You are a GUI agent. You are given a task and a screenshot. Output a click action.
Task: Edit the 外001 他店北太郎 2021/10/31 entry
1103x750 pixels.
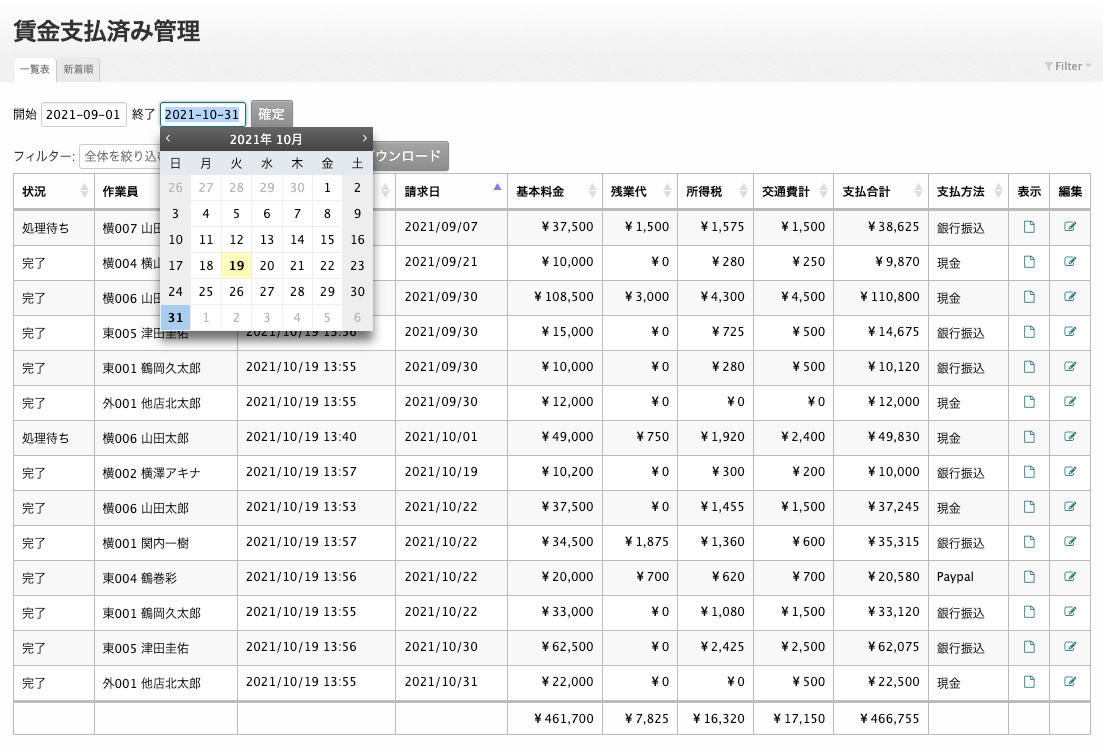point(1070,682)
